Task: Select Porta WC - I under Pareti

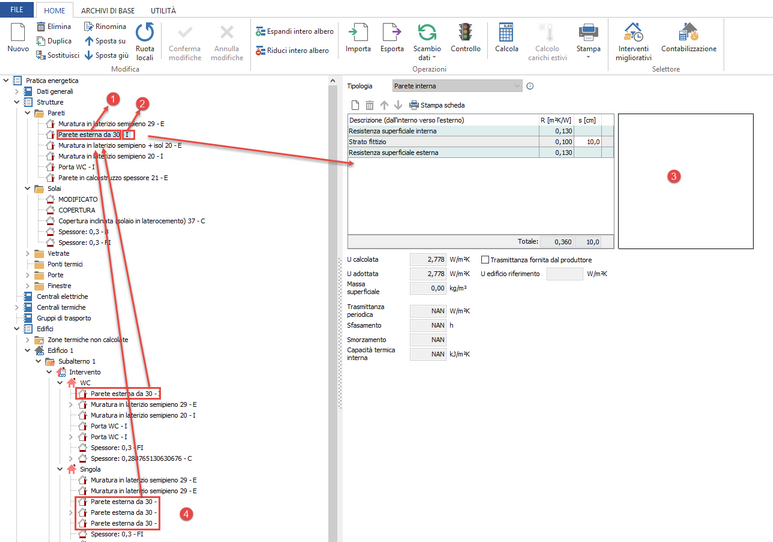Action: coord(77,167)
